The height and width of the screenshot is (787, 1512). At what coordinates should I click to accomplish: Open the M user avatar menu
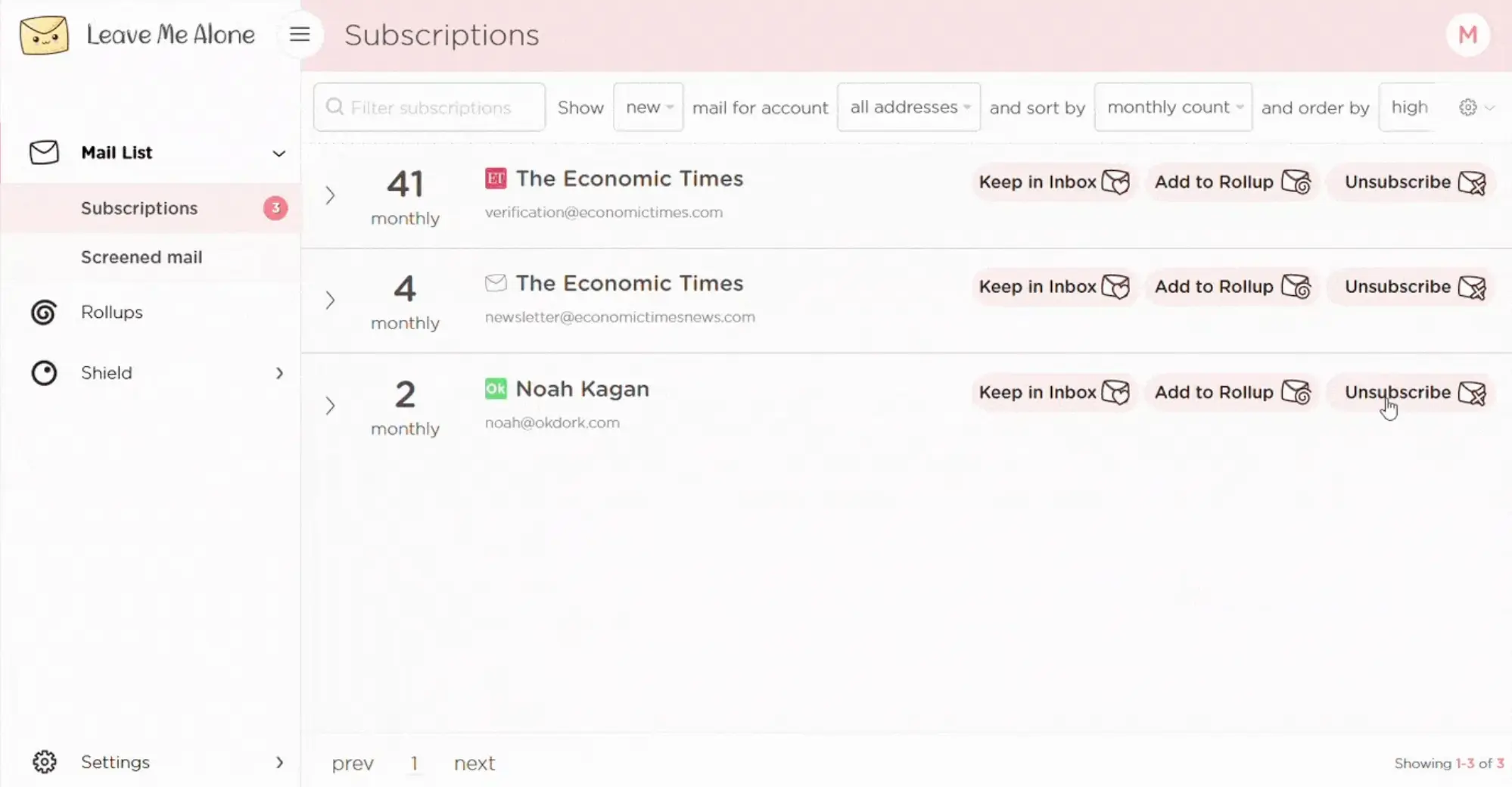[x=1467, y=35]
